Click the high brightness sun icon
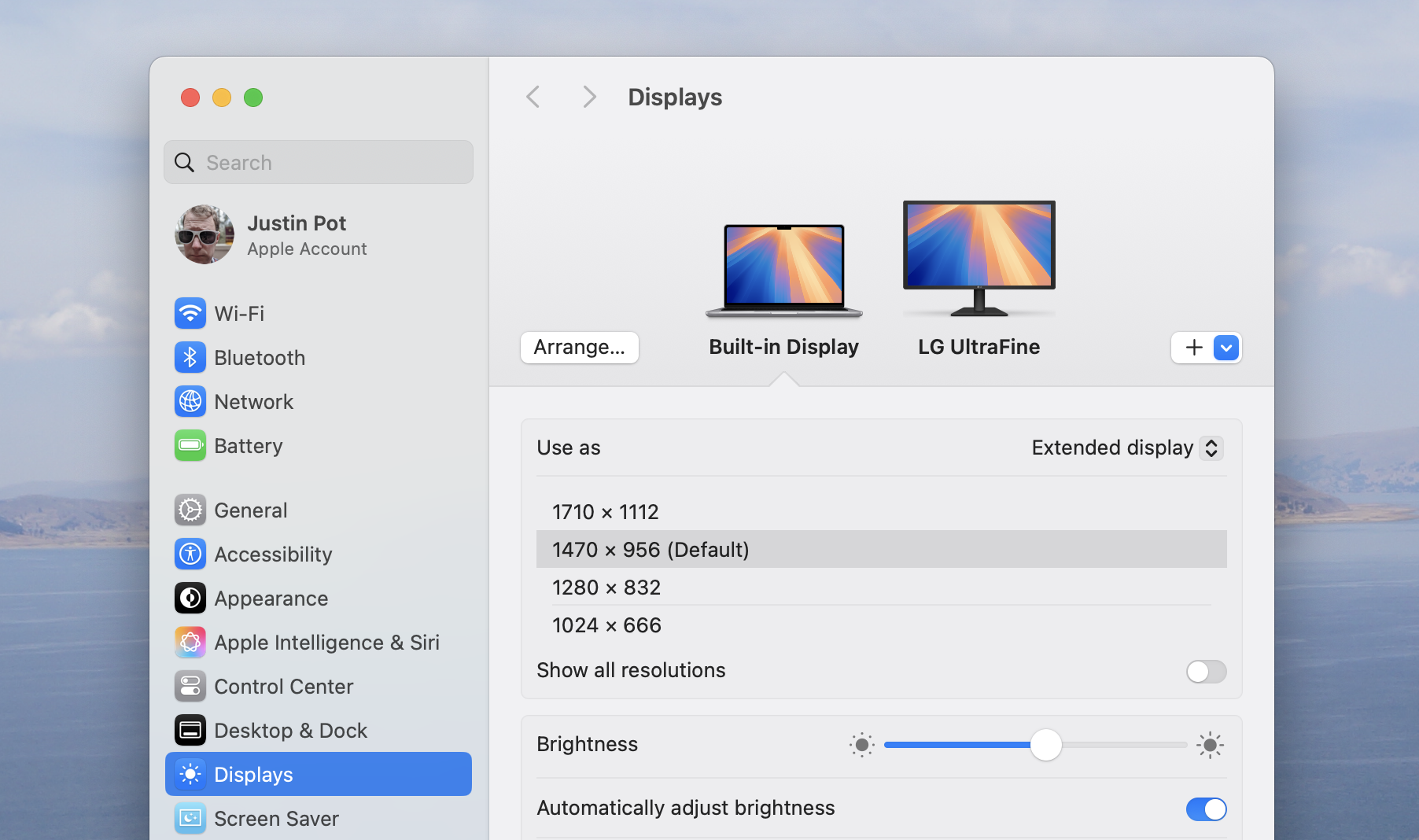This screenshot has height=840, width=1419. point(1210,745)
